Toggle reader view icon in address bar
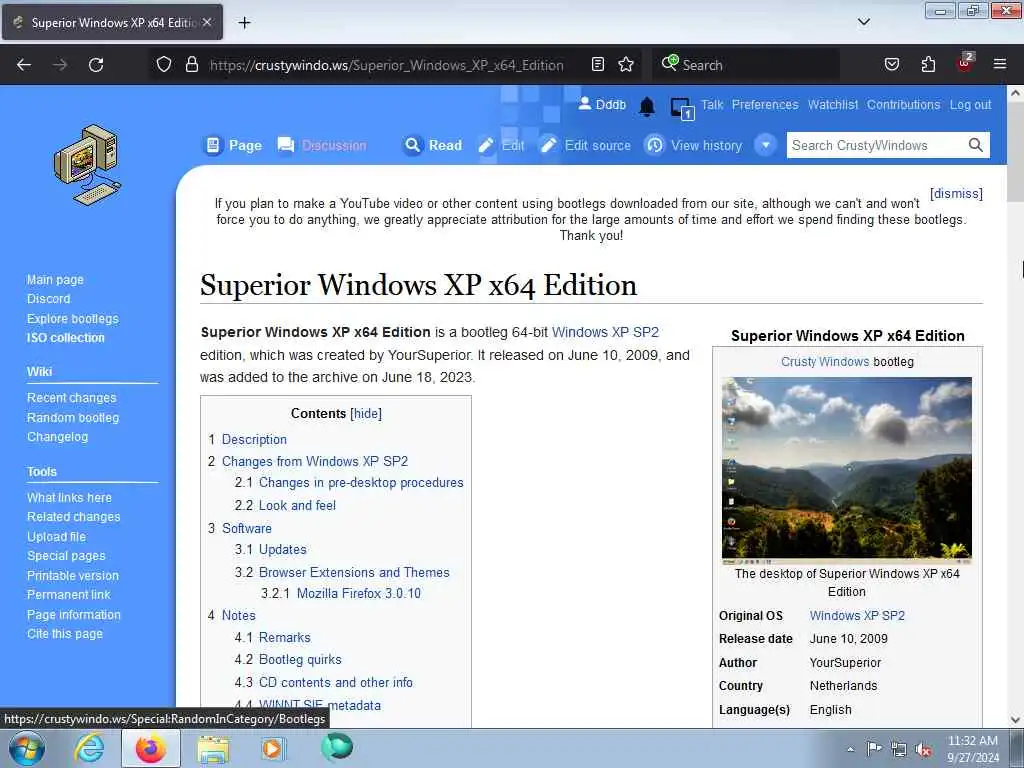This screenshot has height=768, width=1024. click(598, 65)
